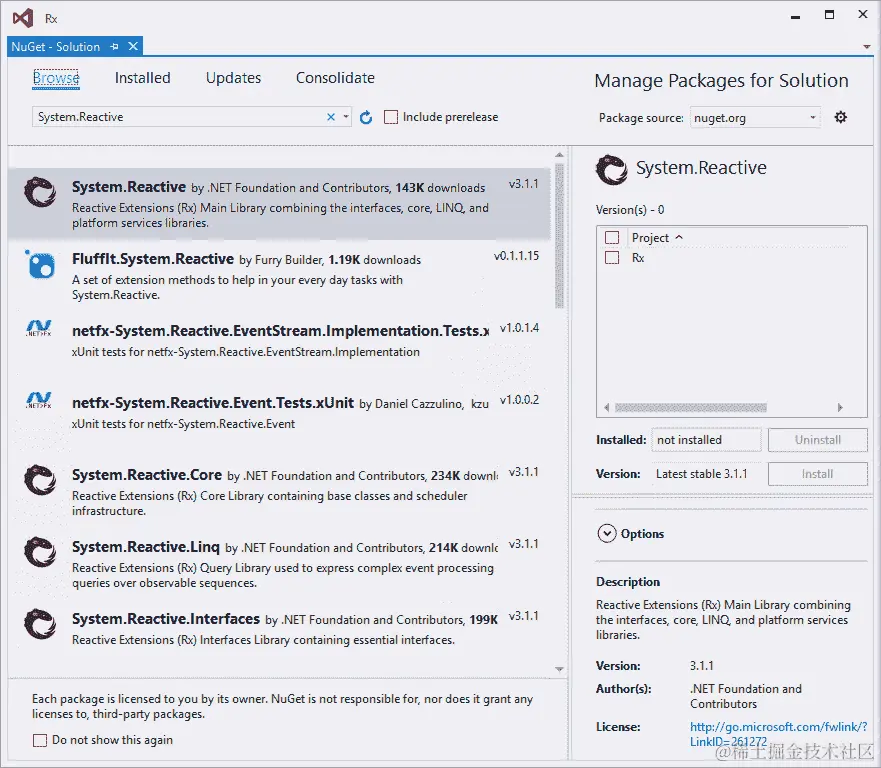The width and height of the screenshot is (881, 768).
Task: Select the FluffIt.System.Reactive package title
Action: coord(153,259)
